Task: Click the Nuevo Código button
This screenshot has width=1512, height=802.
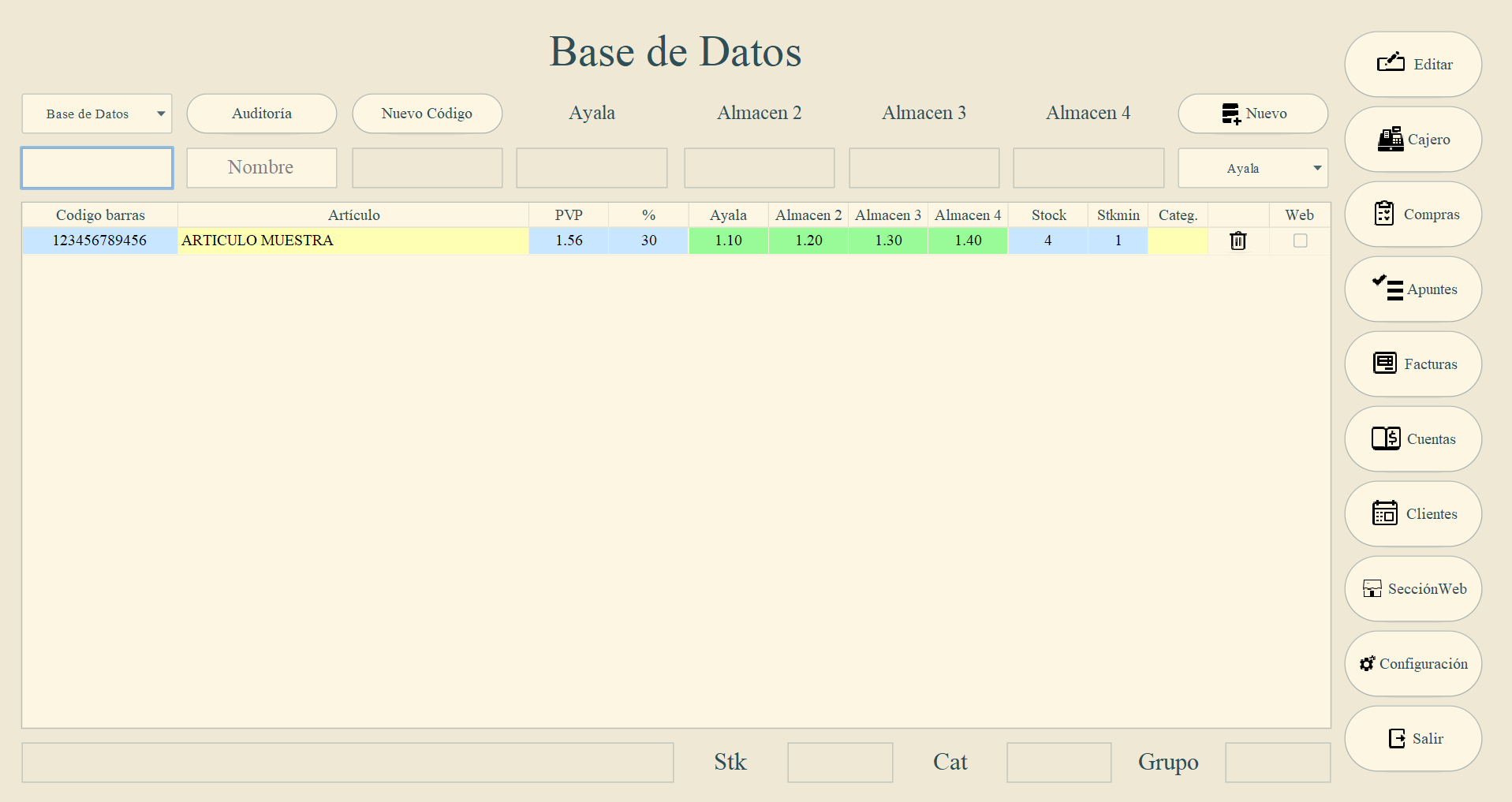Action: pos(427,114)
